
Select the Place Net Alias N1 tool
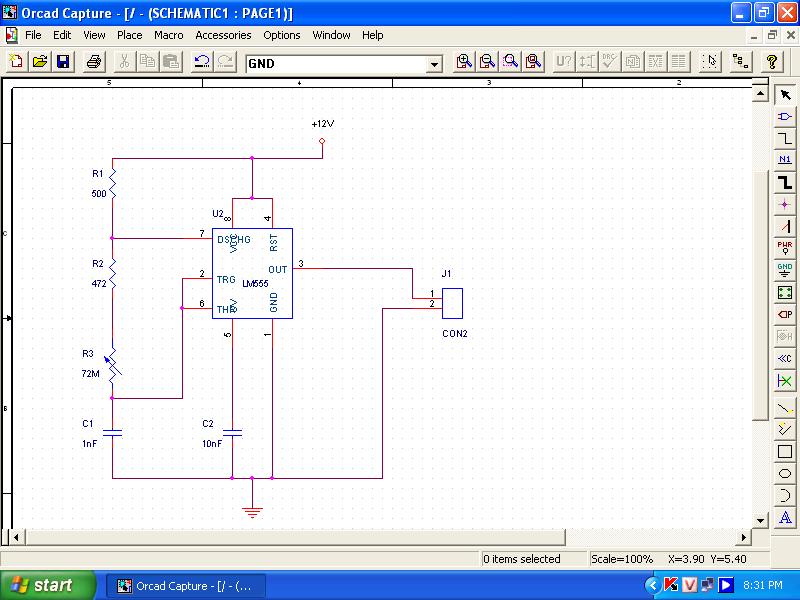785,159
